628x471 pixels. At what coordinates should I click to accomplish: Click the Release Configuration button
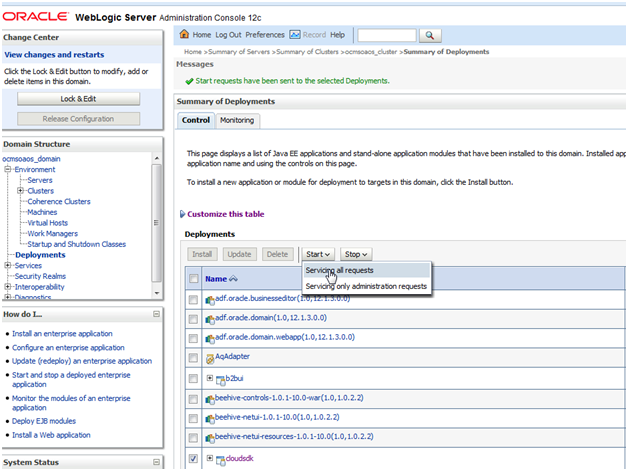coord(78,119)
